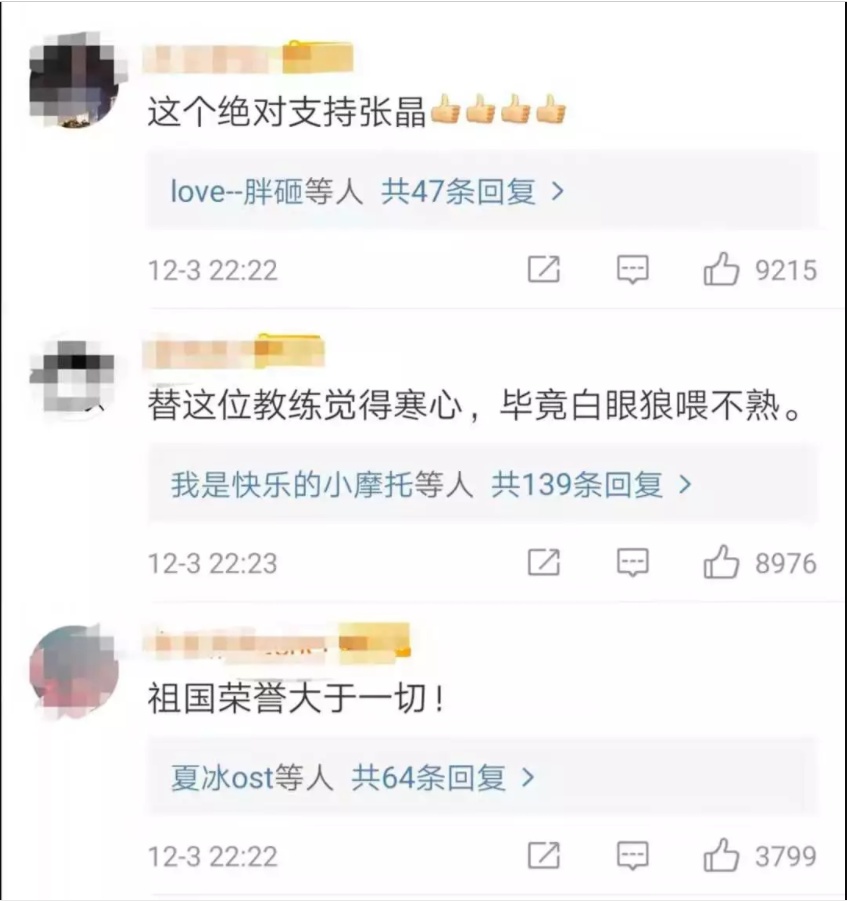
Task: Like the comment with 8976 likes
Action: pos(721,562)
